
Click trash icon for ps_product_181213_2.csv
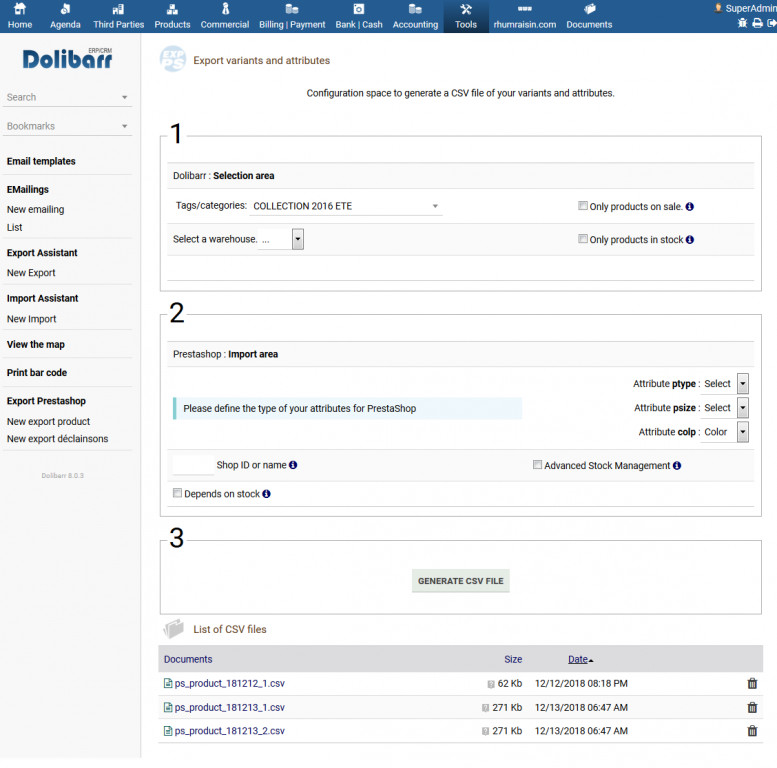pos(752,731)
